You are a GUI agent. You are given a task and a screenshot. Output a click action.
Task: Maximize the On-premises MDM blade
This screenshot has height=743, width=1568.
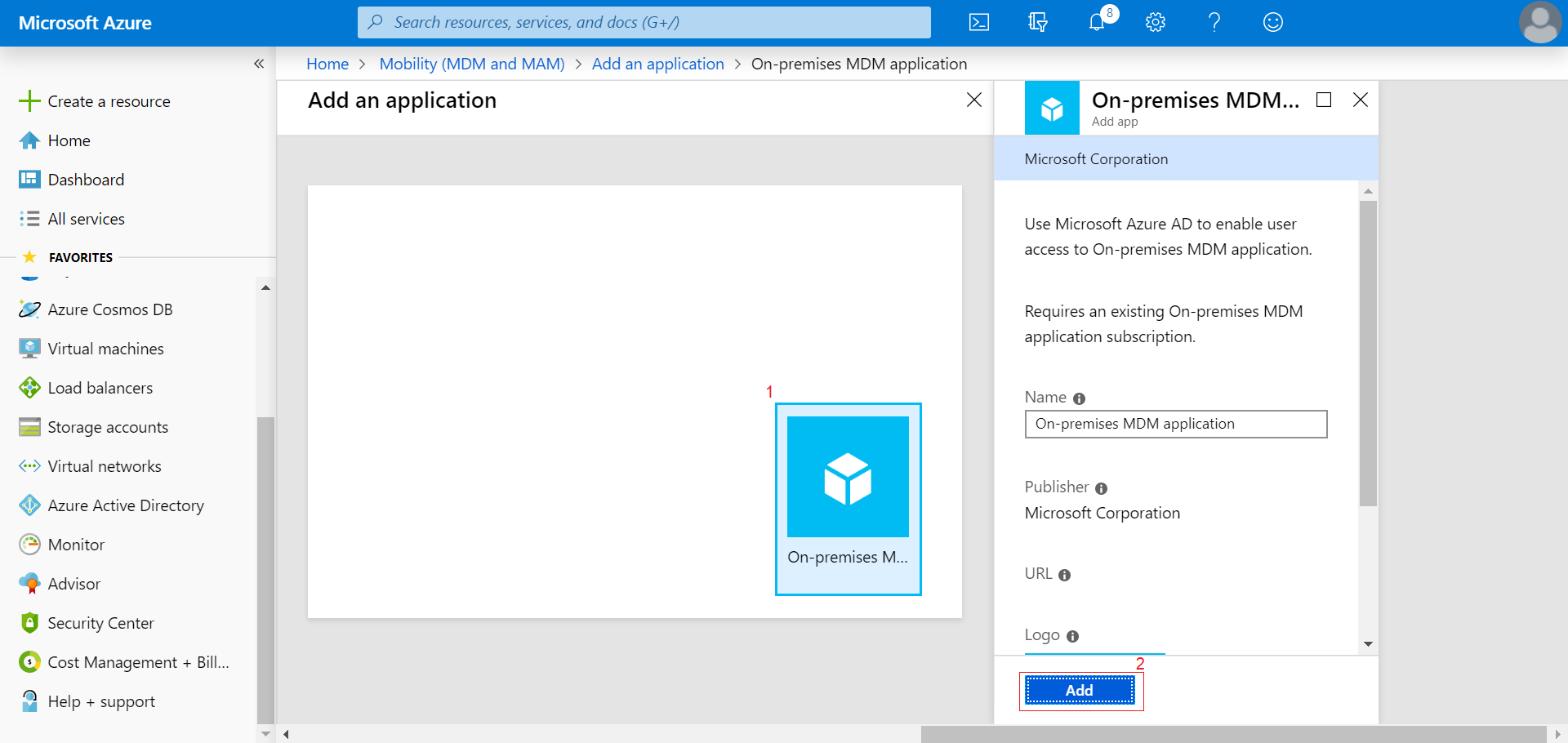1324,100
